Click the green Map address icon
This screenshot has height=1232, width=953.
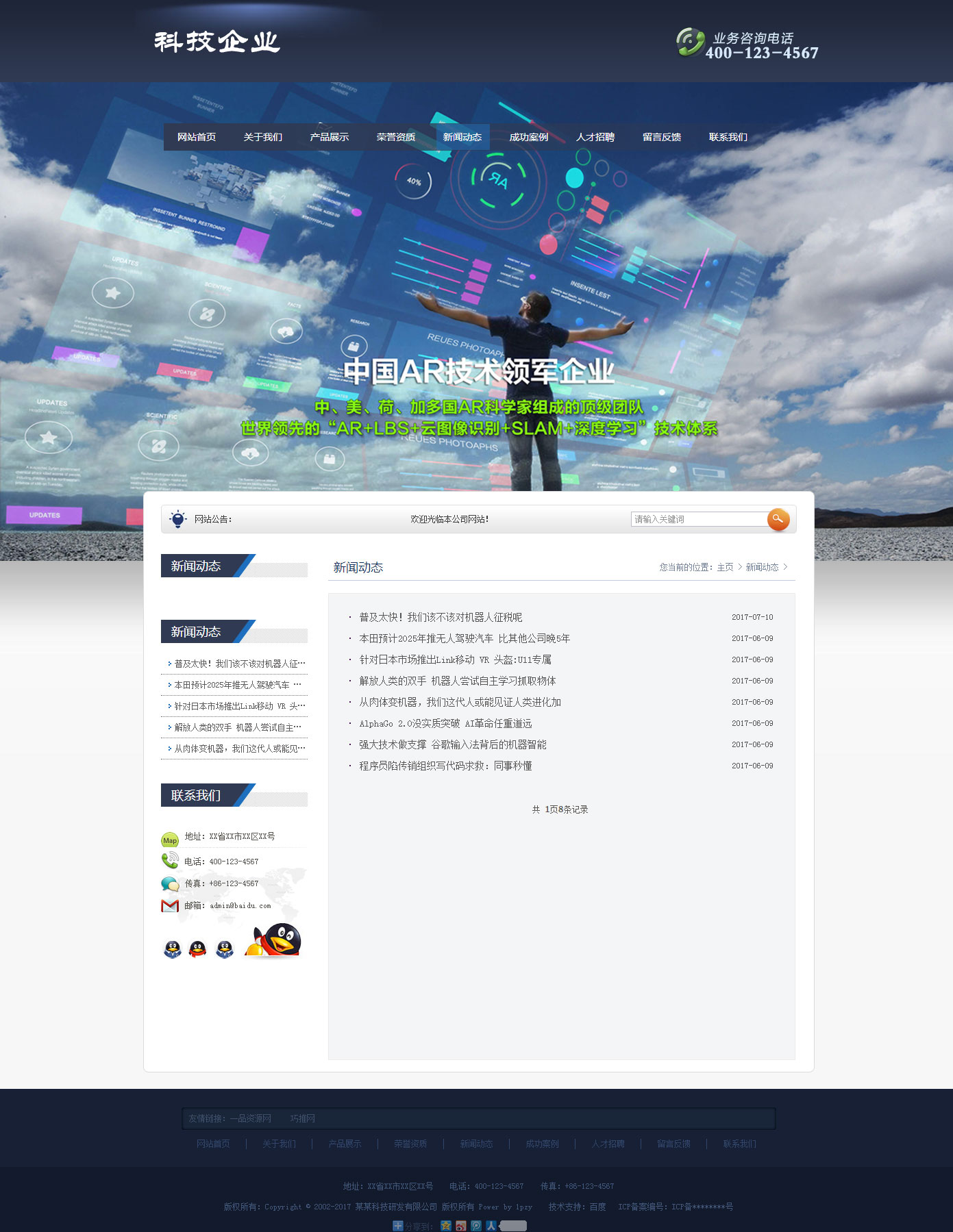click(x=169, y=840)
